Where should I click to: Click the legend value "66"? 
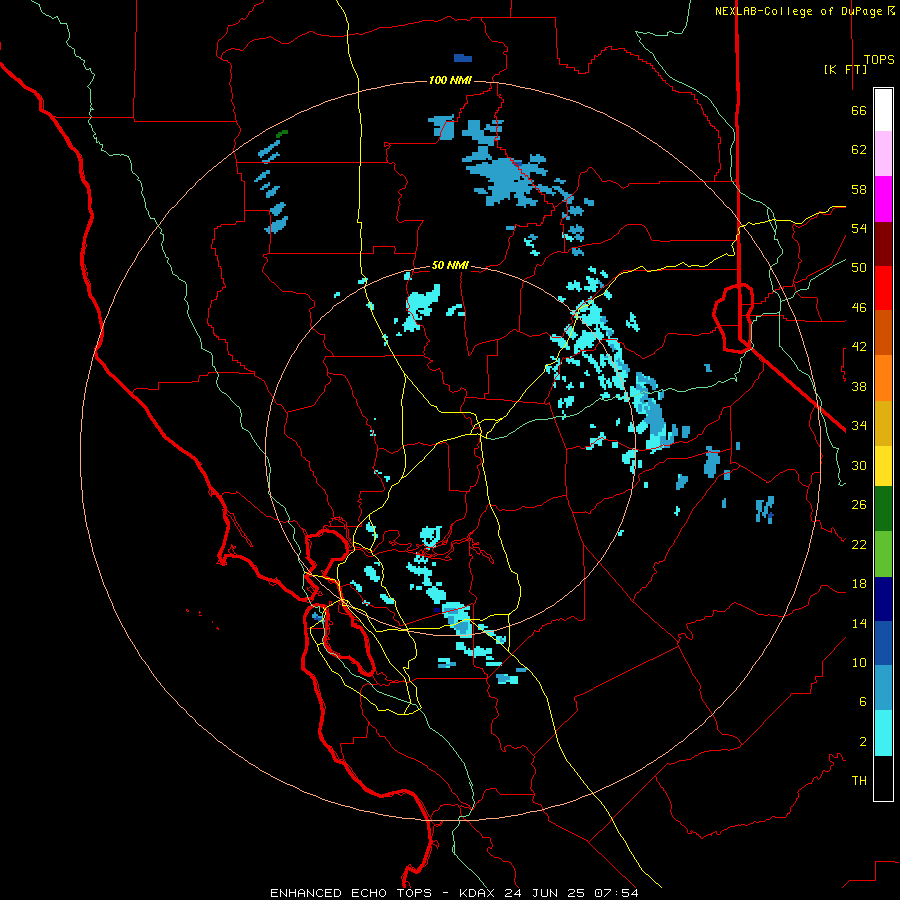click(859, 110)
